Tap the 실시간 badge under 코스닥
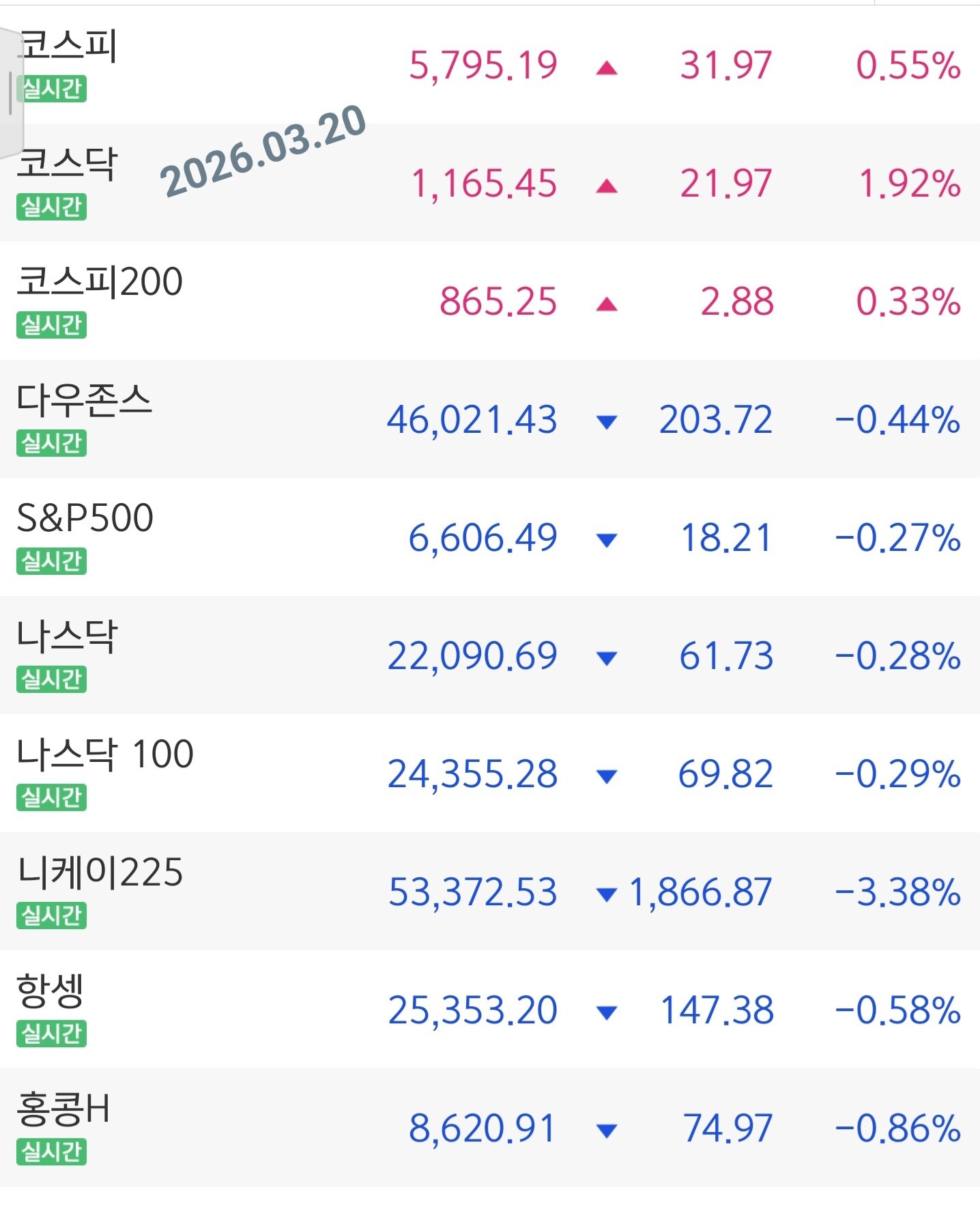 (52, 206)
